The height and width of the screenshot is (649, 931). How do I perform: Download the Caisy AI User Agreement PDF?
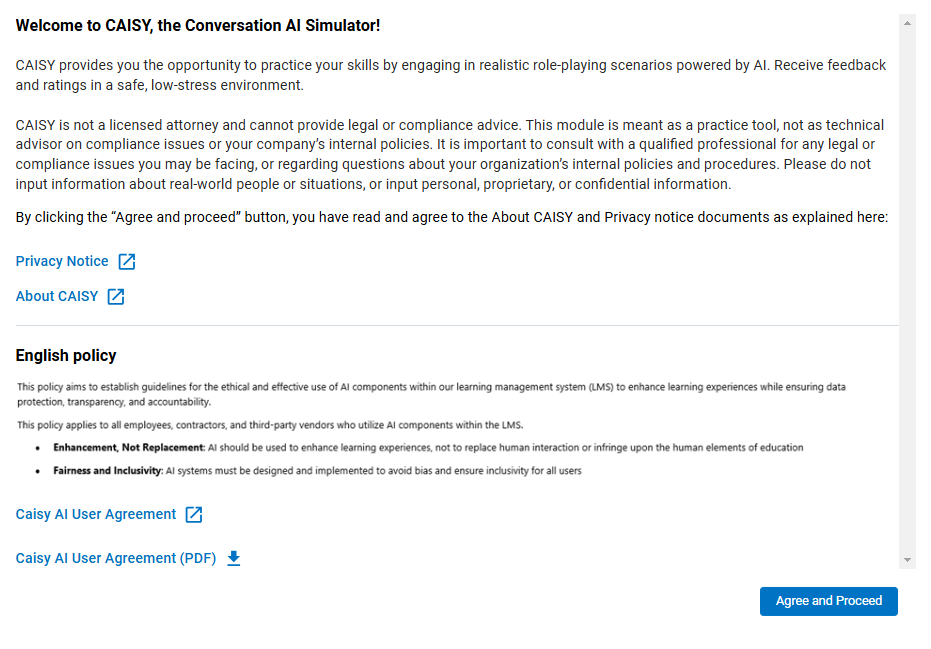pos(115,558)
